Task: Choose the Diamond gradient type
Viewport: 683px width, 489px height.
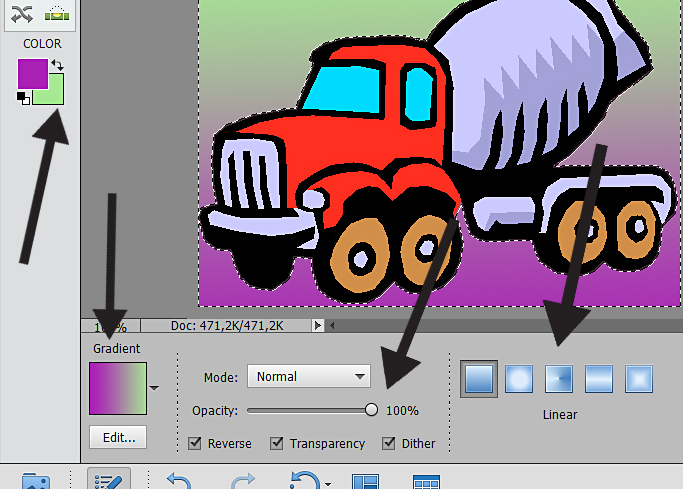Action: [x=638, y=379]
